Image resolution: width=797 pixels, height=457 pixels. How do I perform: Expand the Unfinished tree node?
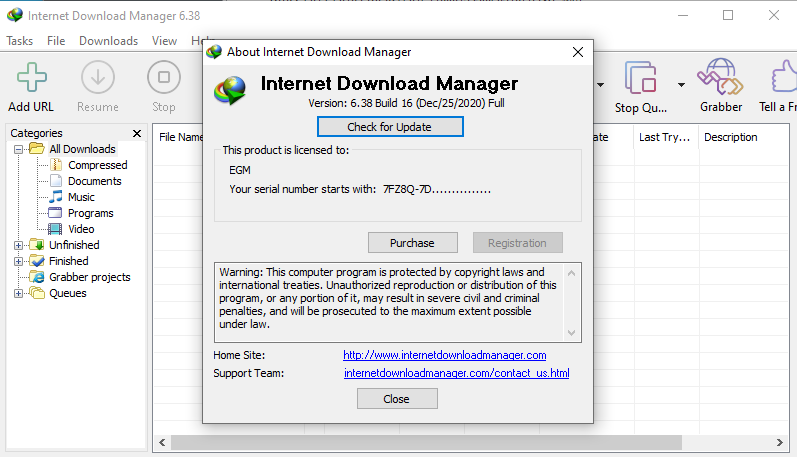pos(18,245)
